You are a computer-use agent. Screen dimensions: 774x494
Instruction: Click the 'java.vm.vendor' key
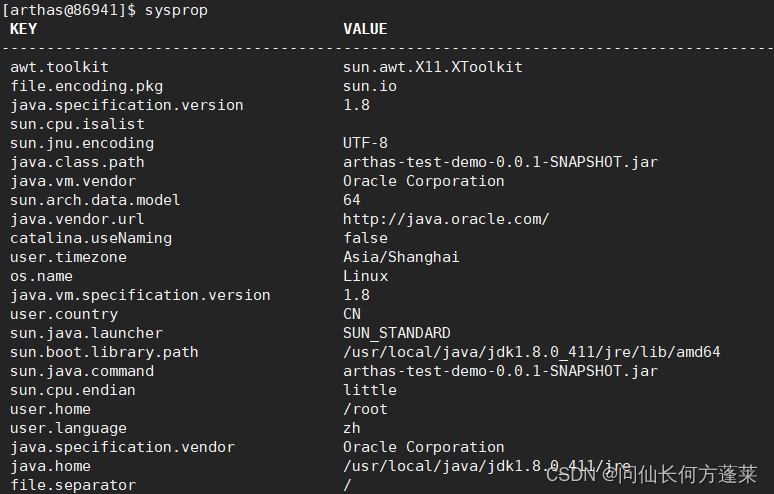click(x=73, y=181)
